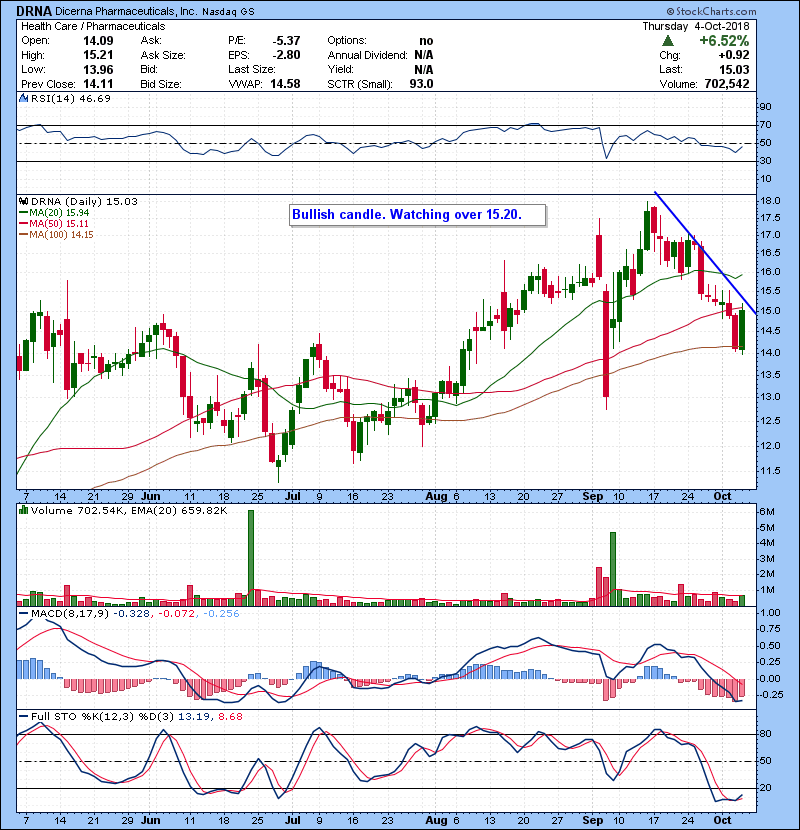
Task: Click the last green candle on price chart
Action: [x=742, y=329]
